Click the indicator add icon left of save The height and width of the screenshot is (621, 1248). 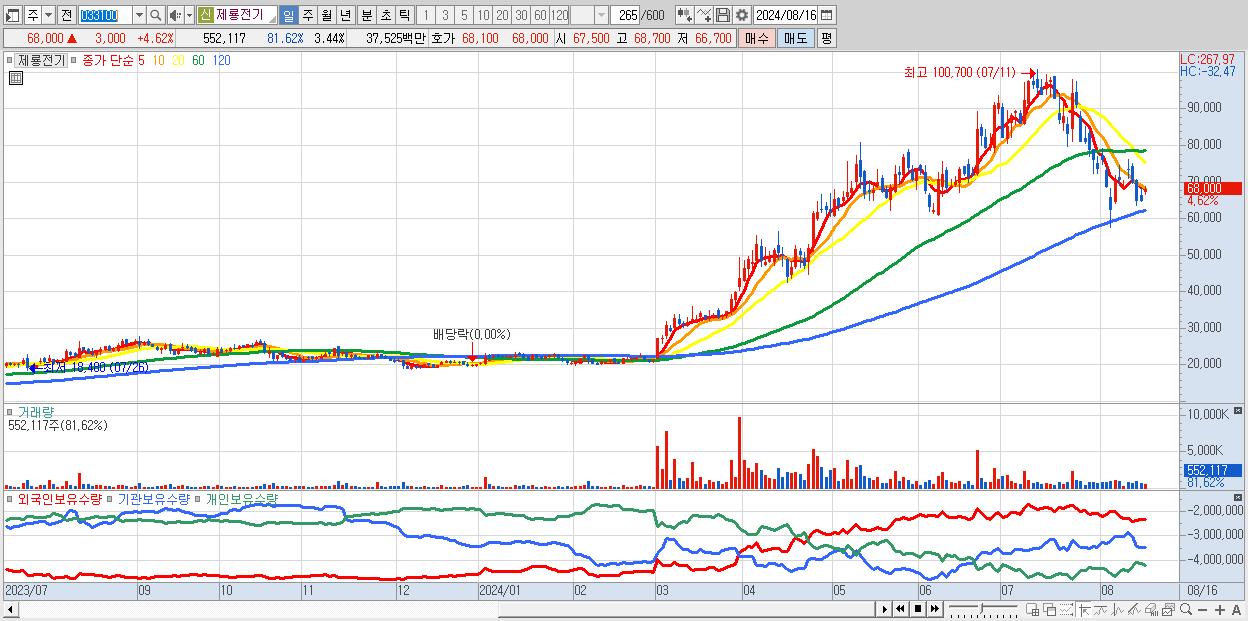[684, 15]
